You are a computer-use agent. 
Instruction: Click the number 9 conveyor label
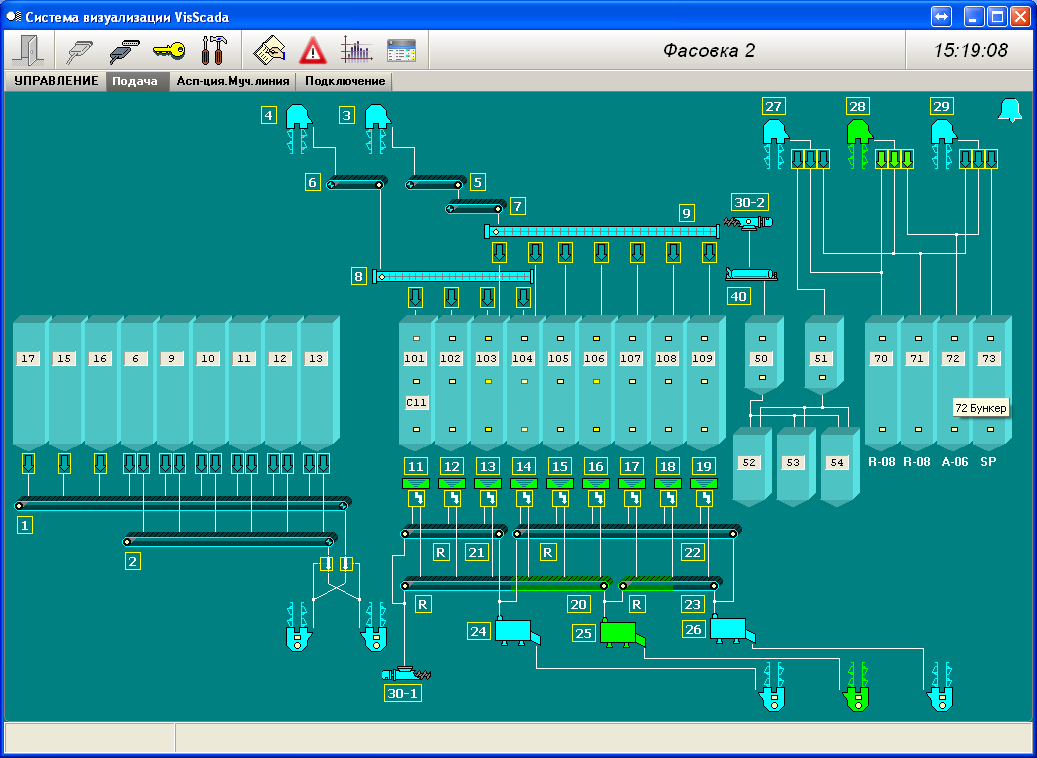point(686,213)
